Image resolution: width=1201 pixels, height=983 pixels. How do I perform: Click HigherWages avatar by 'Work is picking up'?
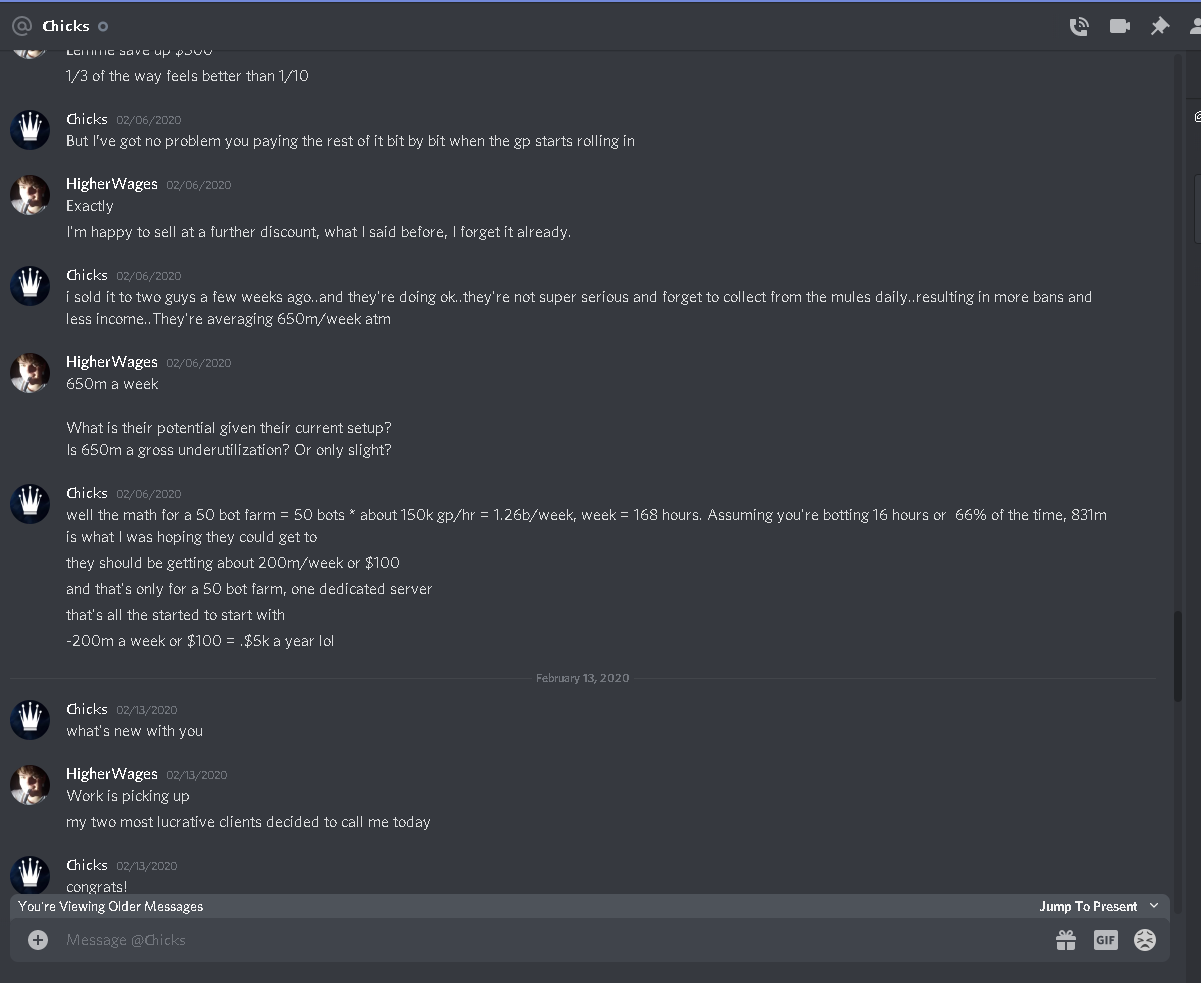pyautogui.click(x=30, y=785)
